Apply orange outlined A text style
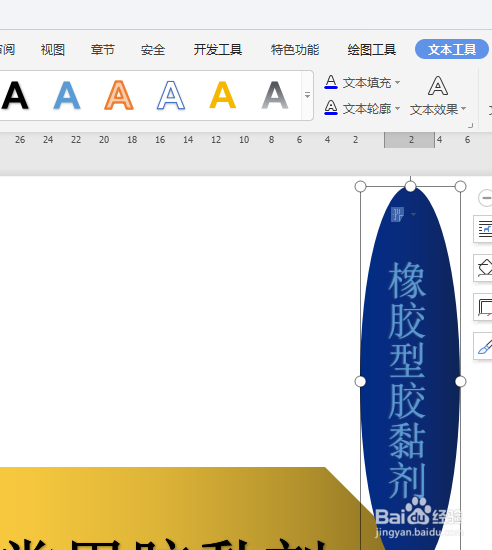This screenshot has height=550, width=492. click(119, 95)
